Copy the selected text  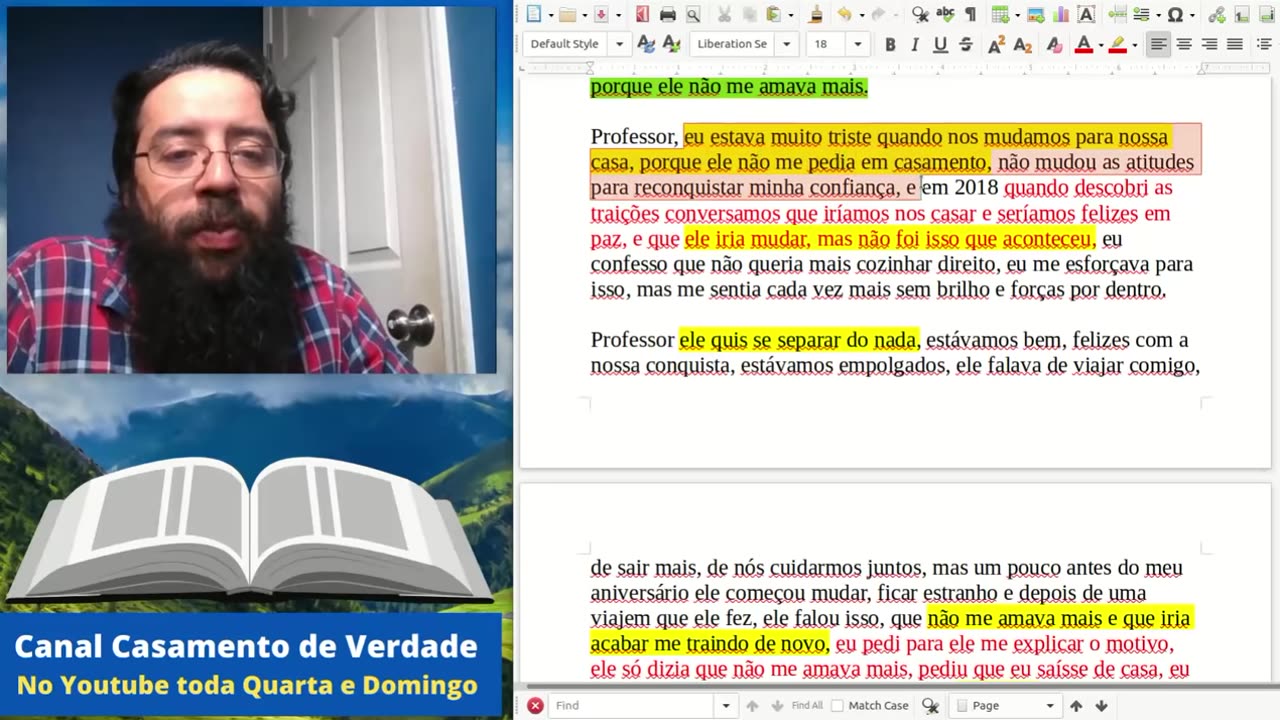(749, 14)
